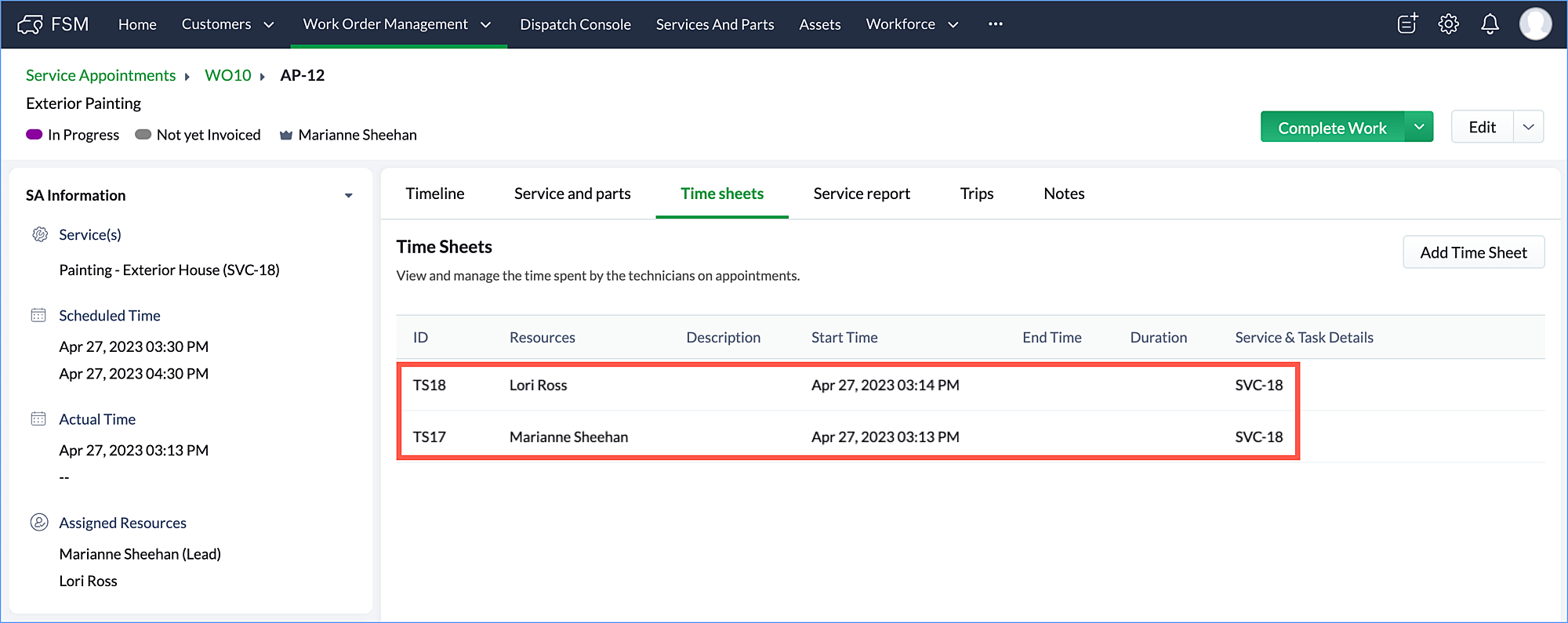Open the more options ellipsis menu
The width and height of the screenshot is (1568, 623).
995,24
